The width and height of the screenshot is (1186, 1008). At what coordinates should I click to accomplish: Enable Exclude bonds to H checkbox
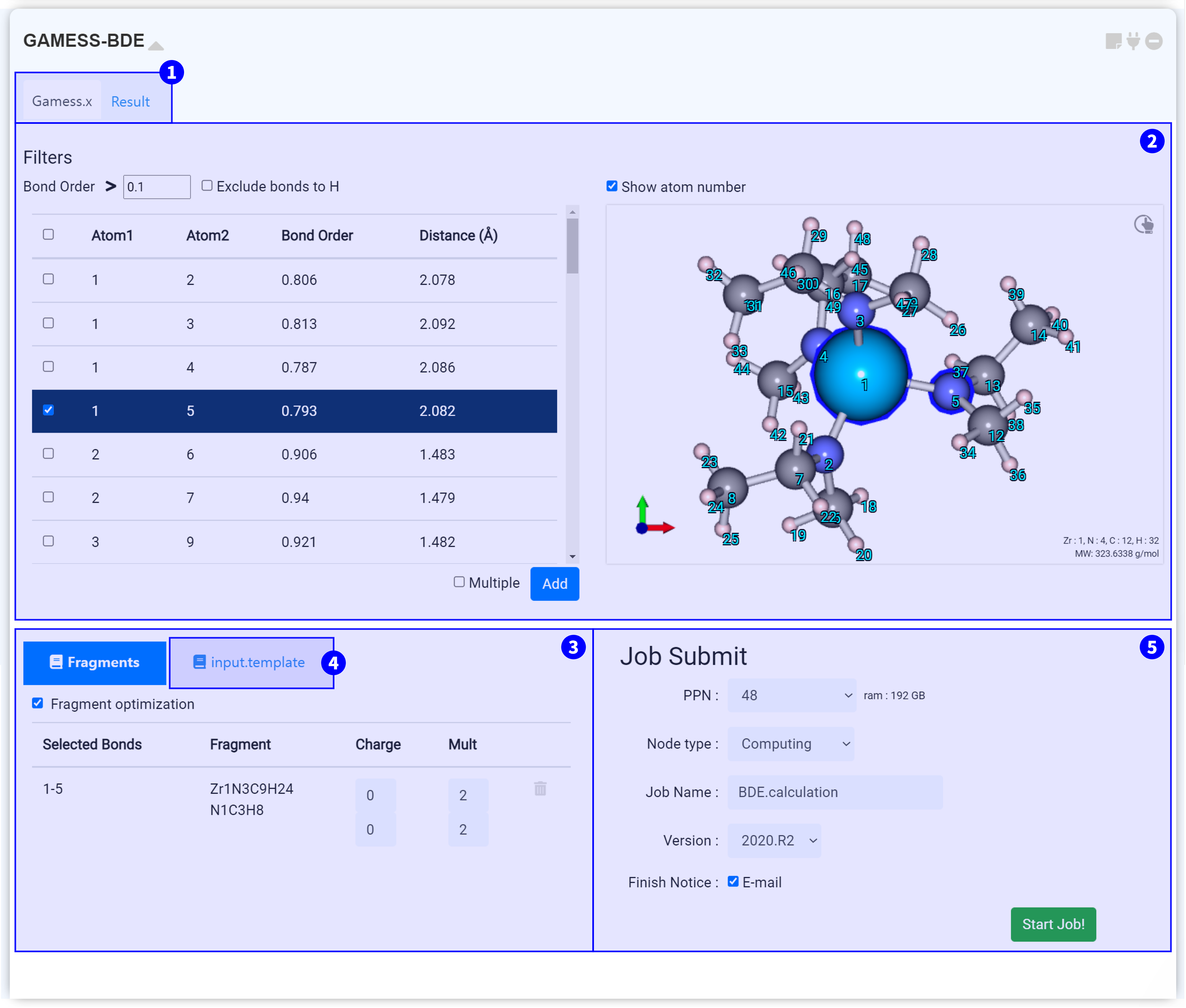tap(207, 186)
